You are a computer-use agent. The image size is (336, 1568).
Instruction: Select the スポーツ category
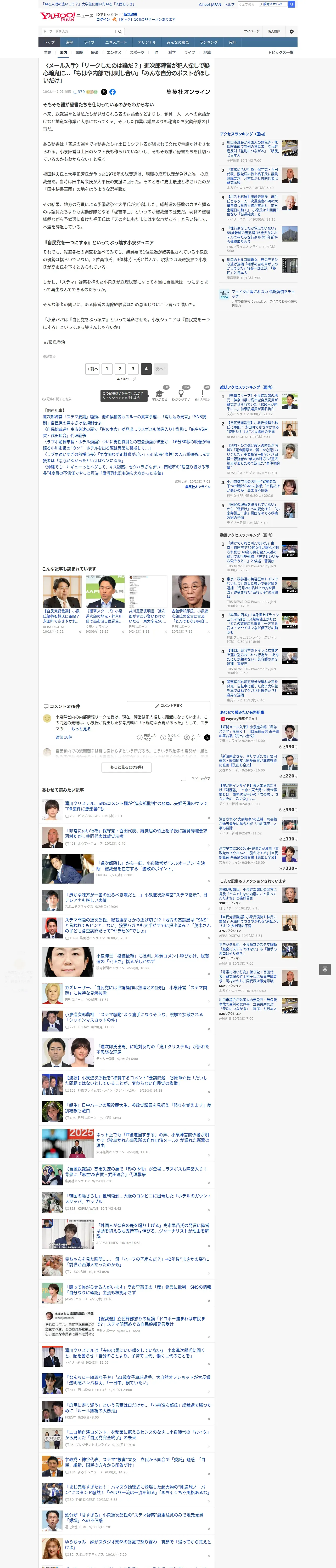pyautogui.click(x=137, y=52)
